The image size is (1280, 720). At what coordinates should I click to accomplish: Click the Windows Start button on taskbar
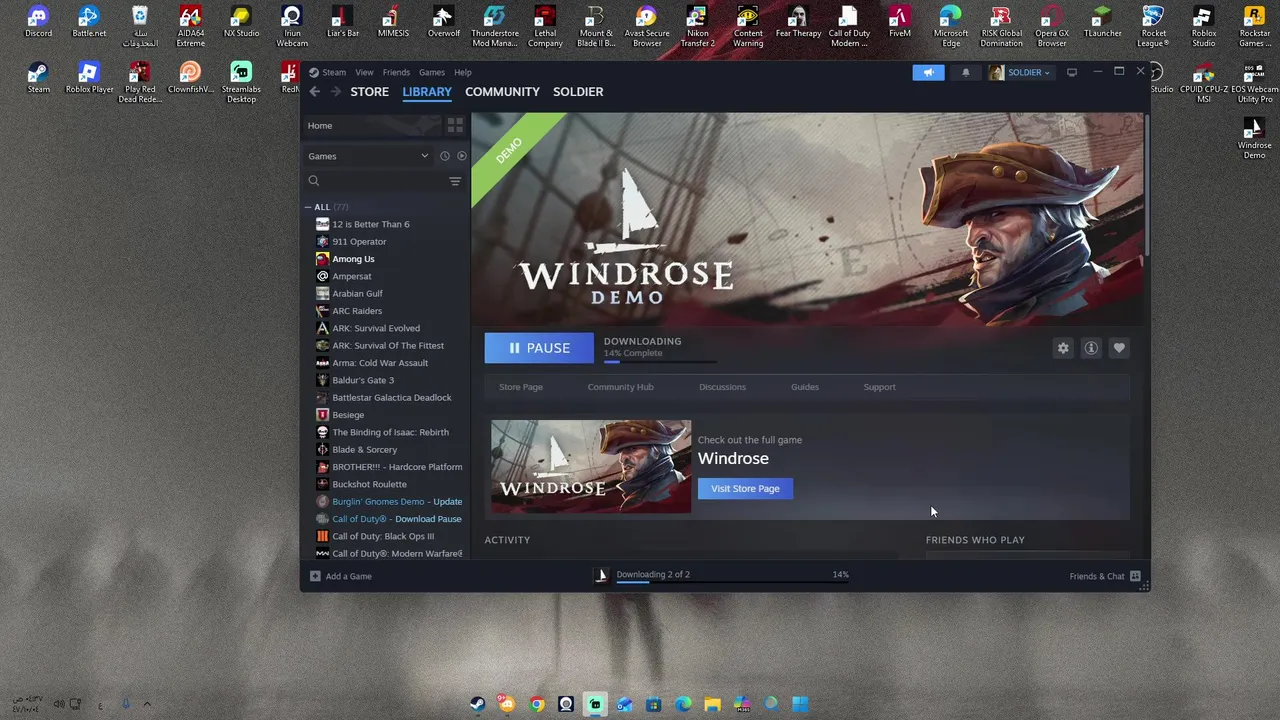(x=800, y=704)
